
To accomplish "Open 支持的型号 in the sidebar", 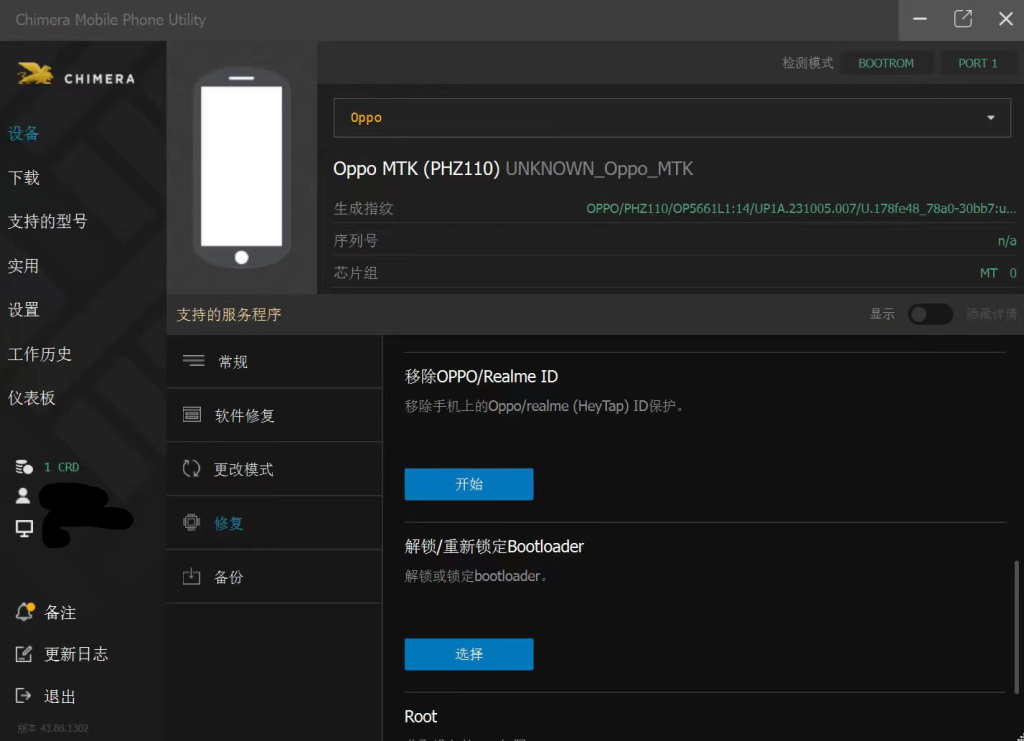I will coord(48,221).
